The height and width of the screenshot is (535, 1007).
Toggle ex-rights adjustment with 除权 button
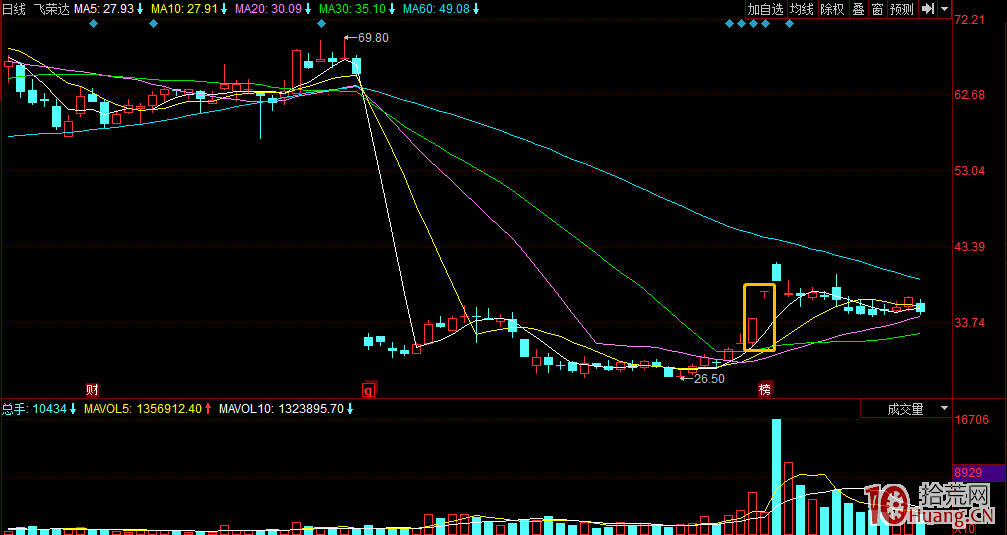pos(832,9)
